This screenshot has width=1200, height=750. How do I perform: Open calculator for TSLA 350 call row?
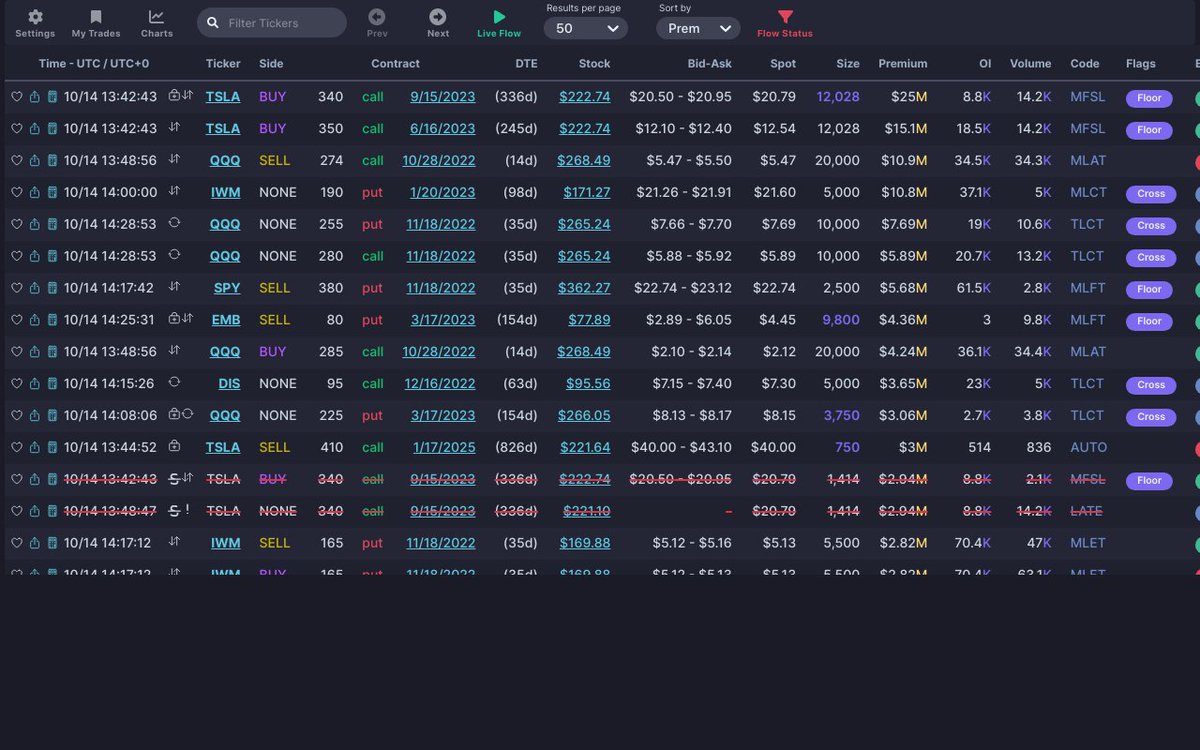pyautogui.click(x=52, y=129)
